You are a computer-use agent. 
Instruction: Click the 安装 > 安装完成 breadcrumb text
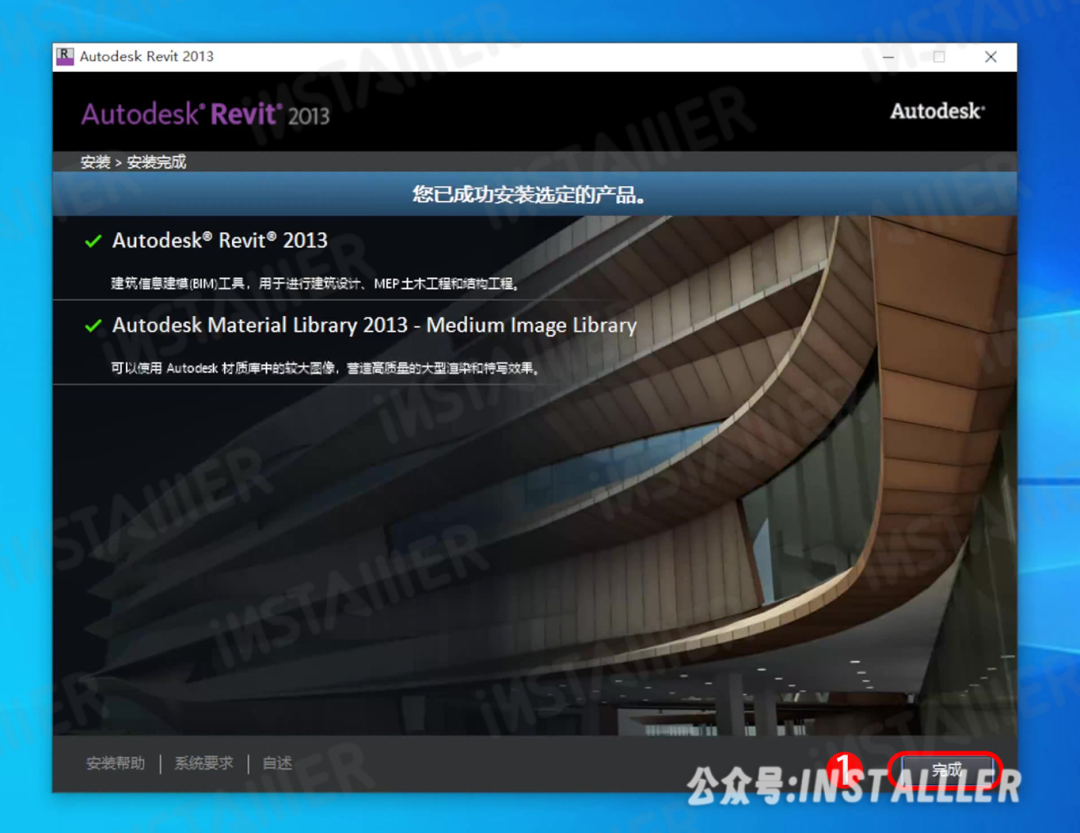pyautogui.click(x=133, y=162)
